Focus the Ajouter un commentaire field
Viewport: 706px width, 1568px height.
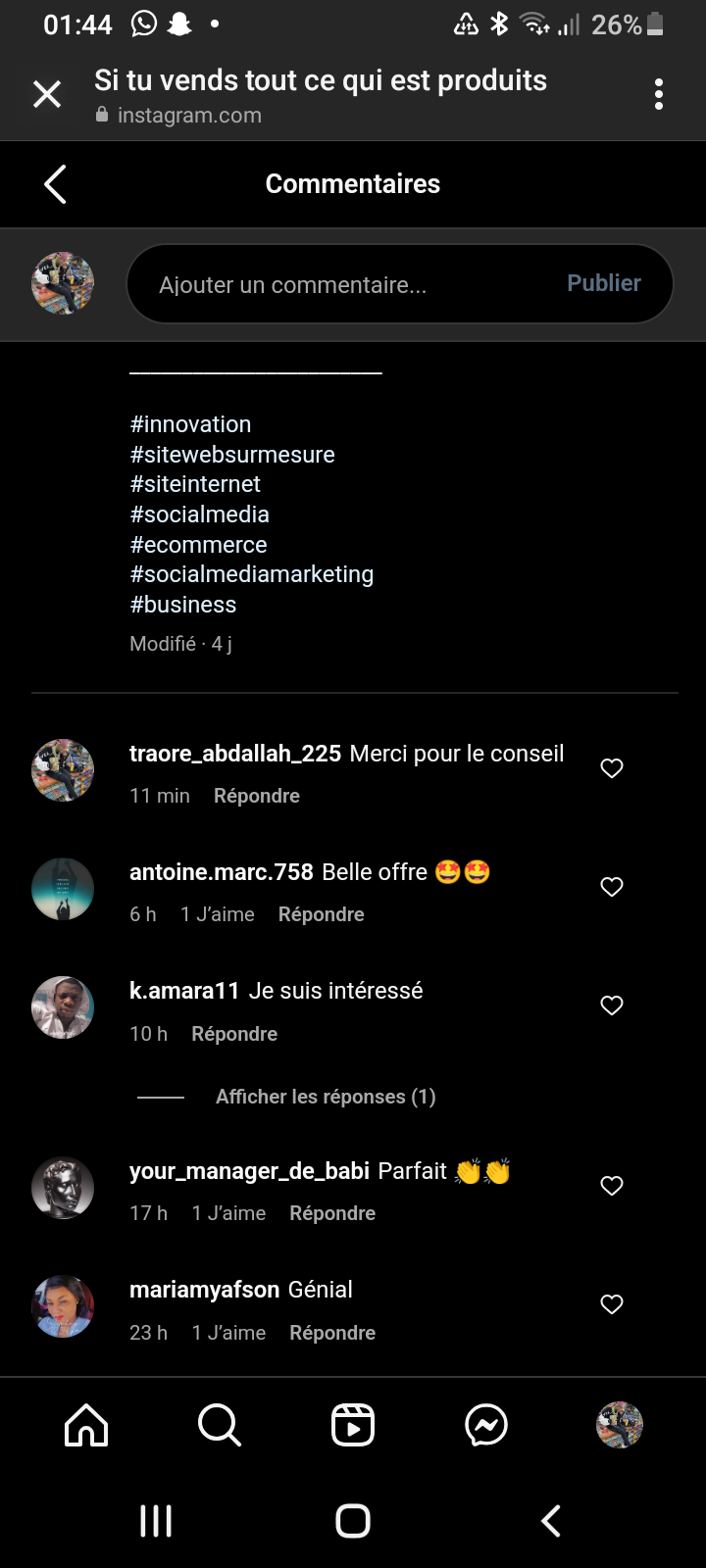pyautogui.click(x=343, y=285)
